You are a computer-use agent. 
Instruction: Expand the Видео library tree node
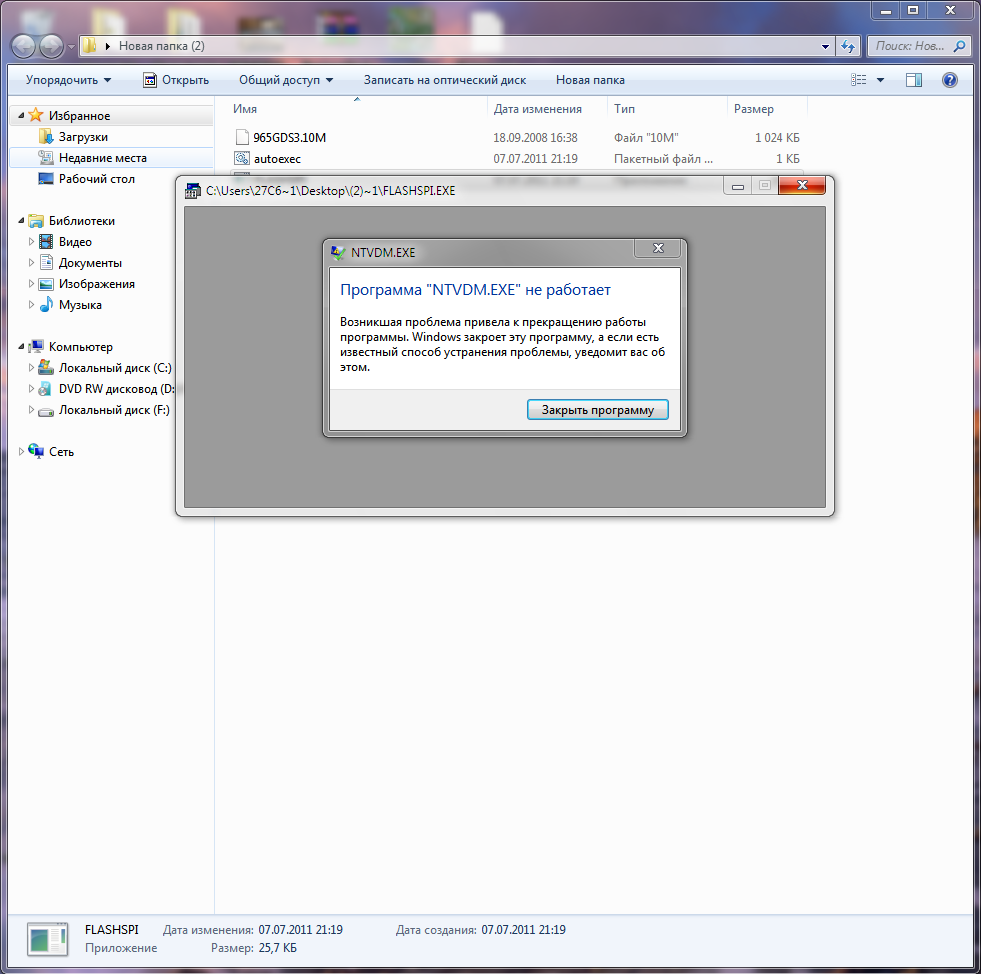point(32,242)
